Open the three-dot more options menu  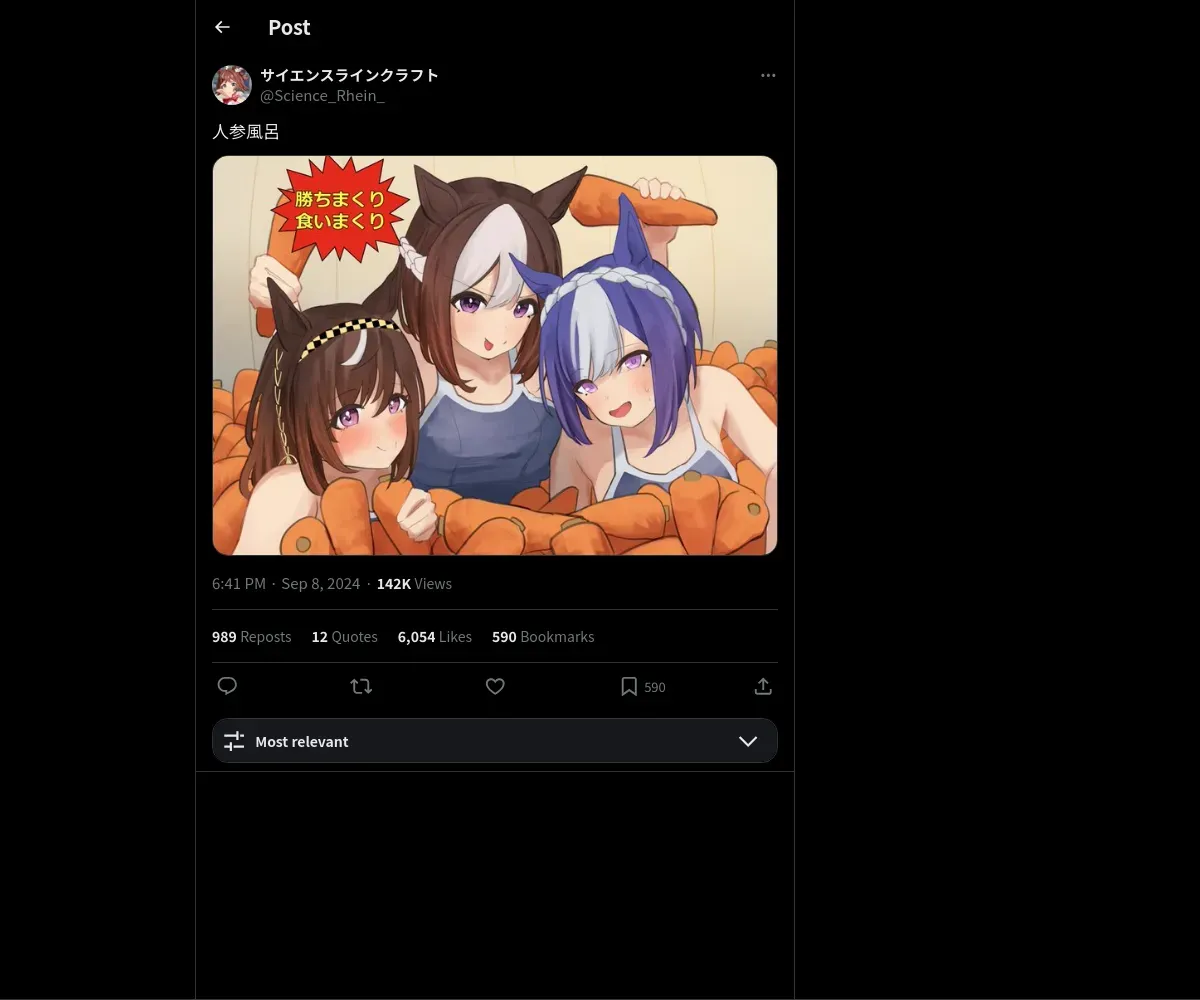coord(768,76)
